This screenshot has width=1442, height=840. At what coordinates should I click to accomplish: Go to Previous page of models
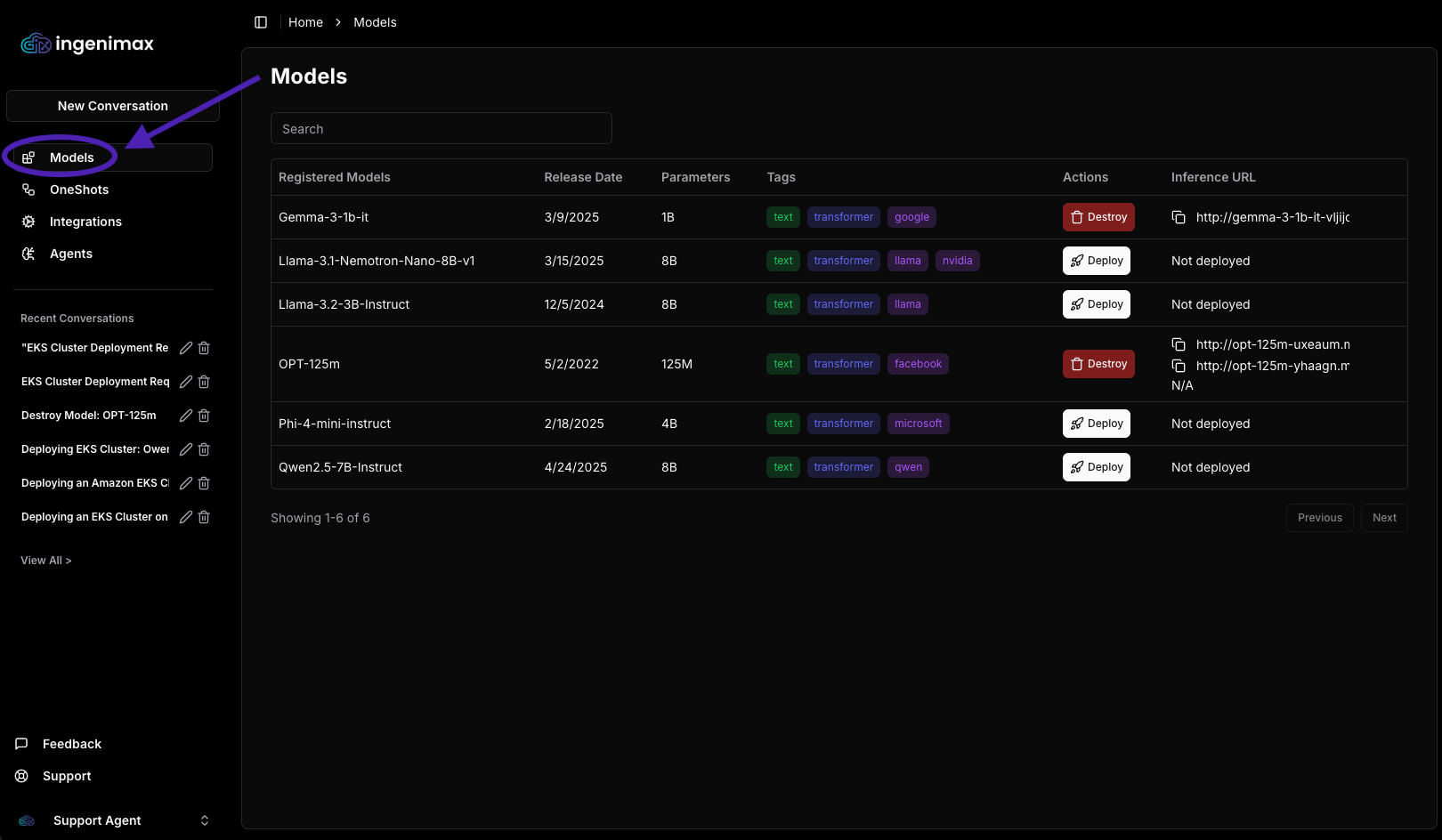point(1320,518)
